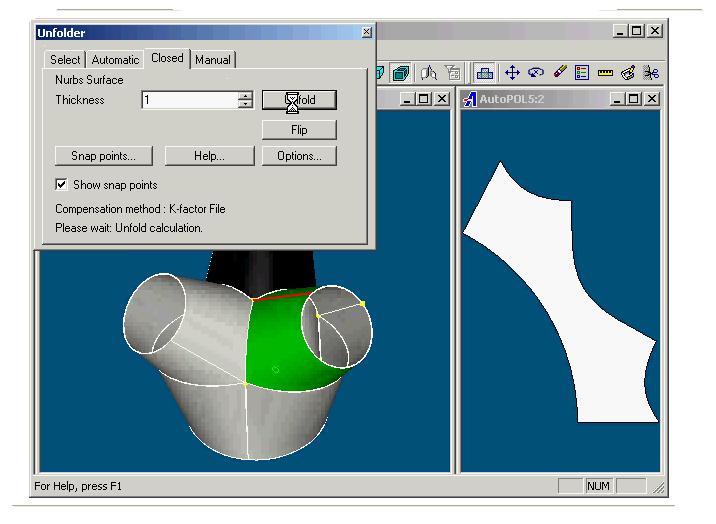Switch to the Select tab
Image resolution: width=716 pixels, height=524 pixels.
point(65,60)
